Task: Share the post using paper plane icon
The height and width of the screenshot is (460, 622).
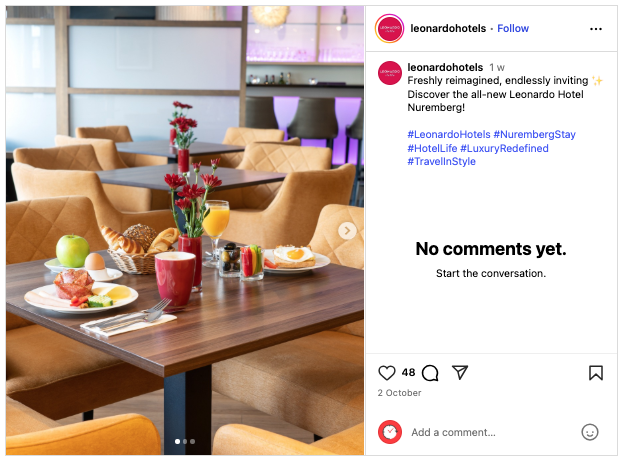Action: pyautogui.click(x=460, y=372)
